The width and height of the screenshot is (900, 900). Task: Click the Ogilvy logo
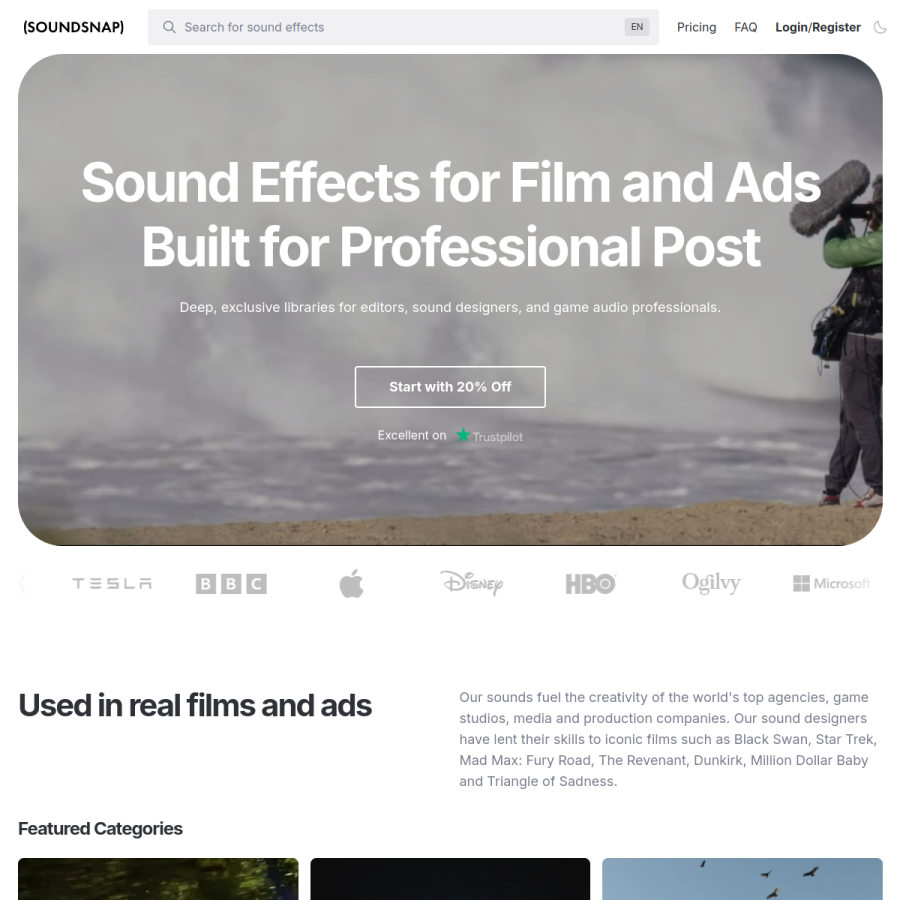click(x=711, y=583)
